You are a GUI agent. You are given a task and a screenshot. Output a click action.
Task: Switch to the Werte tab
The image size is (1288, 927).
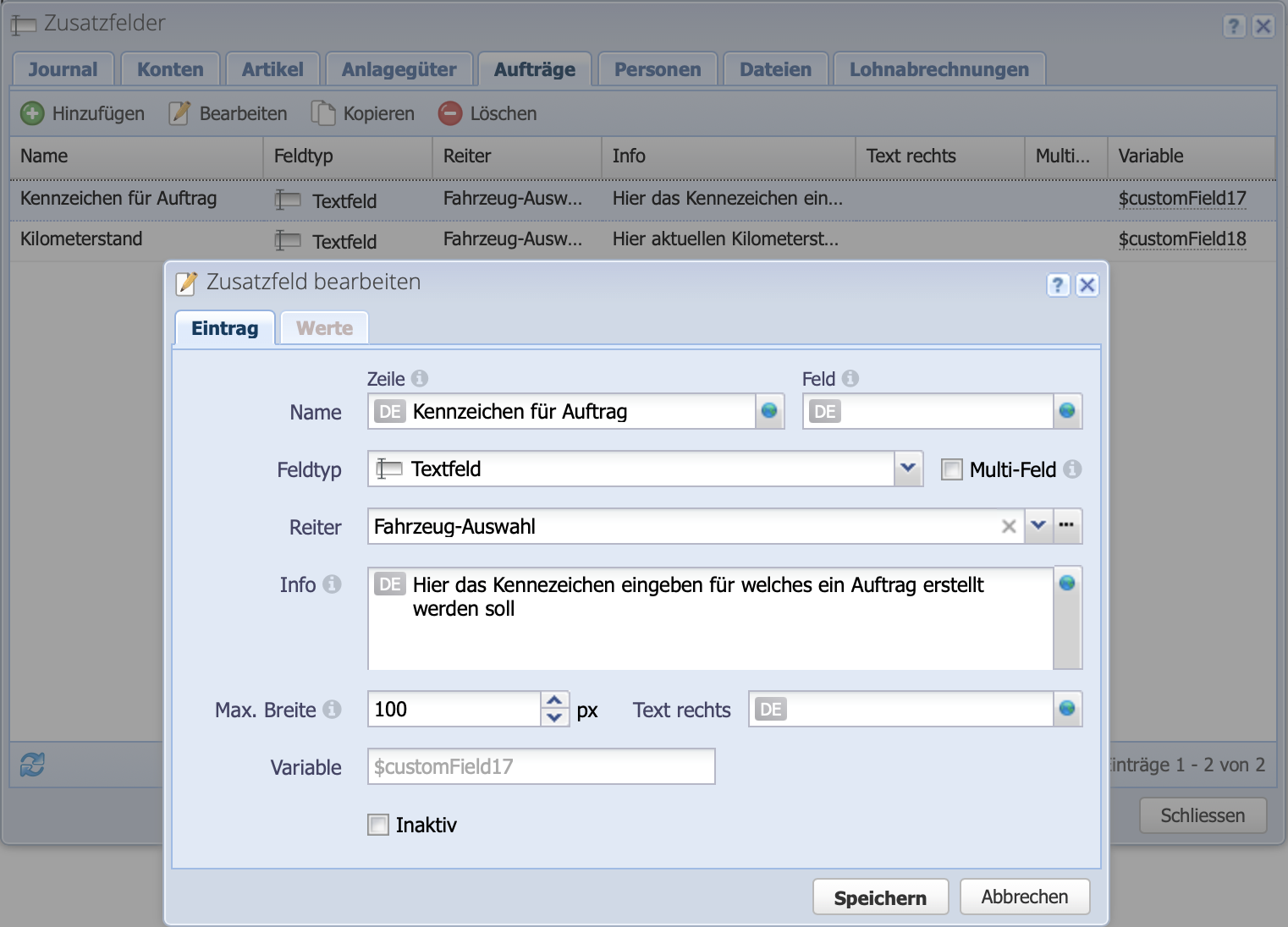point(324,328)
